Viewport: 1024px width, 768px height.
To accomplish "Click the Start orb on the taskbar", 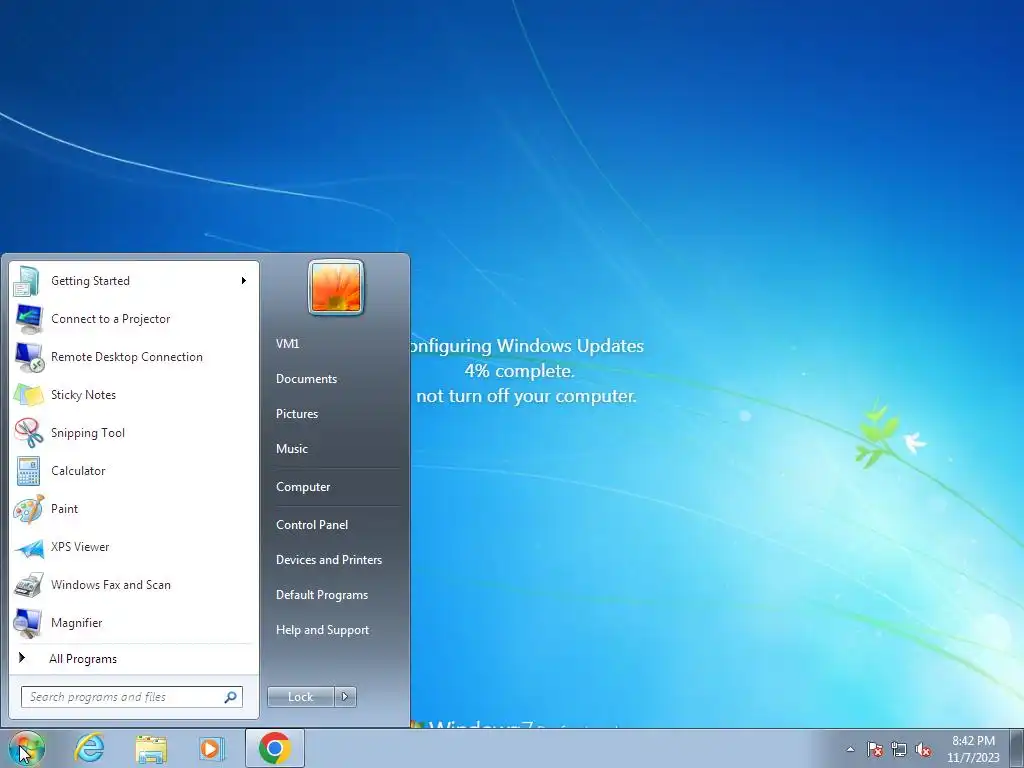I will (26, 748).
